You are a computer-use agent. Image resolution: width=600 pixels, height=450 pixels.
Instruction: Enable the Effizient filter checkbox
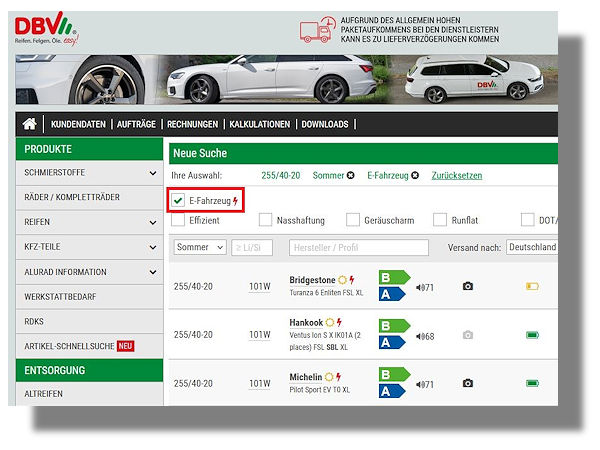tap(178, 220)
